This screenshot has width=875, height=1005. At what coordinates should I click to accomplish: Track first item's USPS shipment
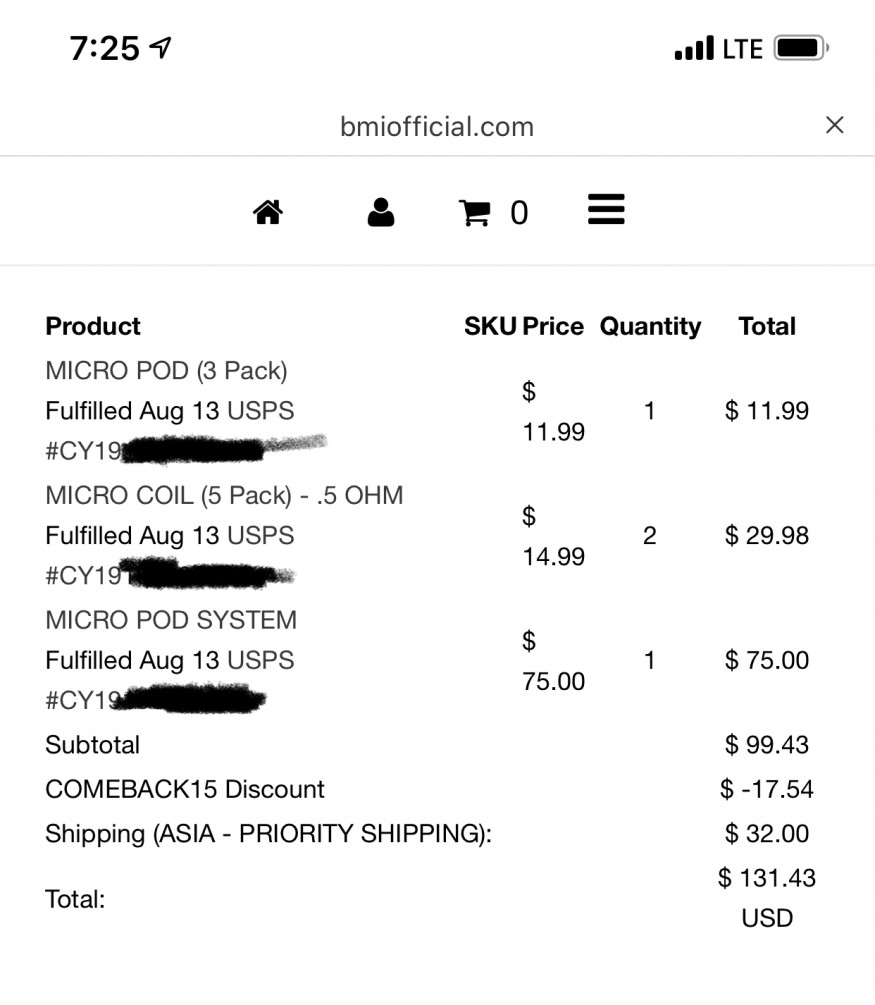261,411
